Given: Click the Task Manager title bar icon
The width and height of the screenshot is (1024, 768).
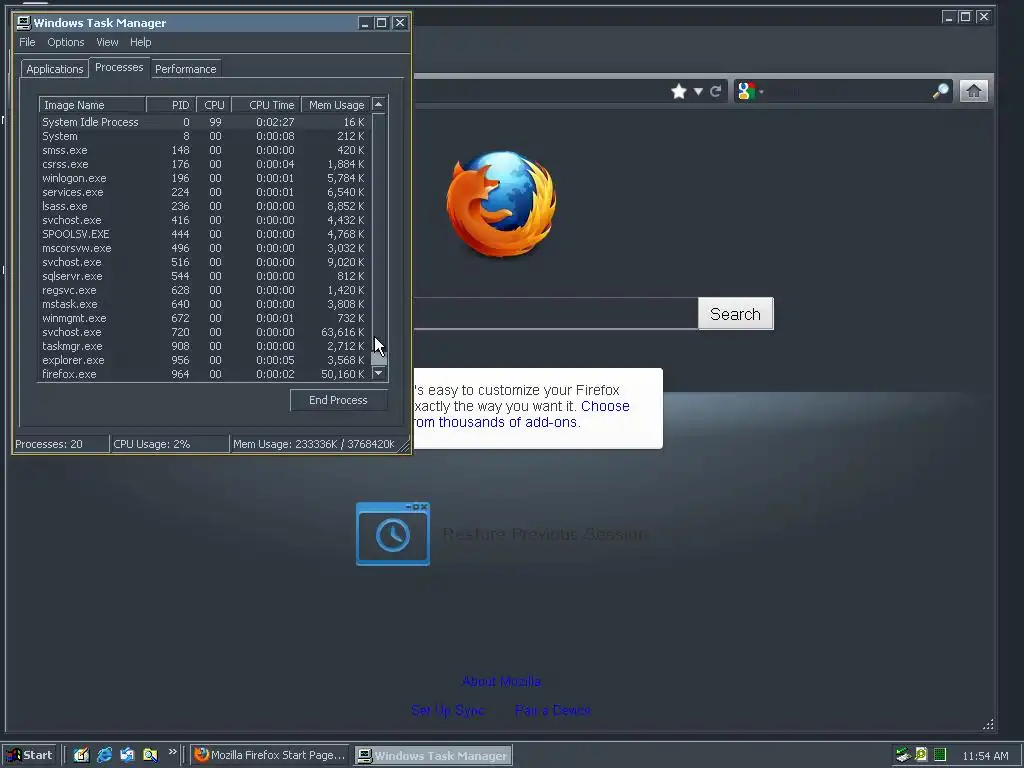Looking at the screenshot, I should point(24,23).
